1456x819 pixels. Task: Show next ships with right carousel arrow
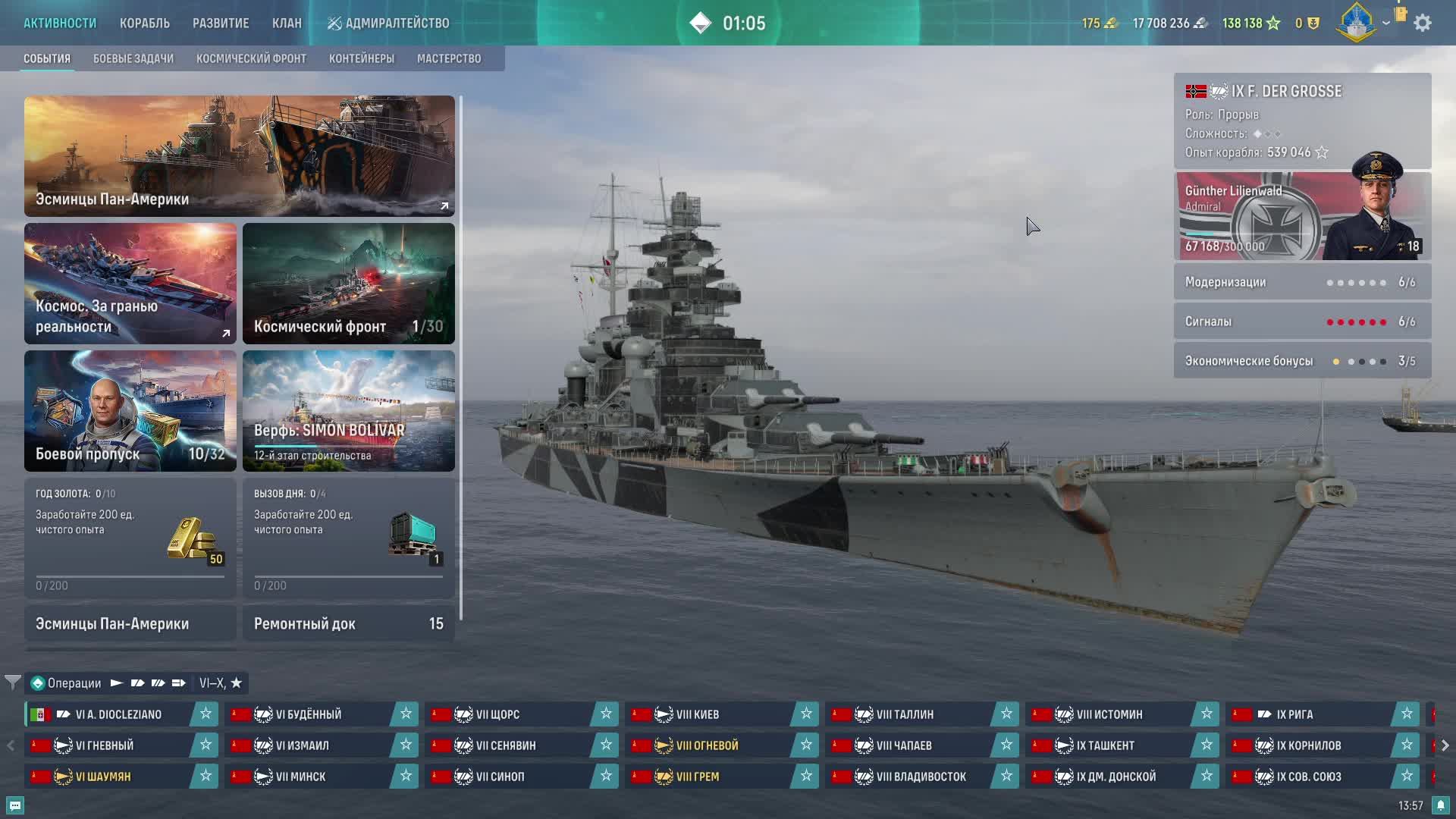tap(1445, 745)
